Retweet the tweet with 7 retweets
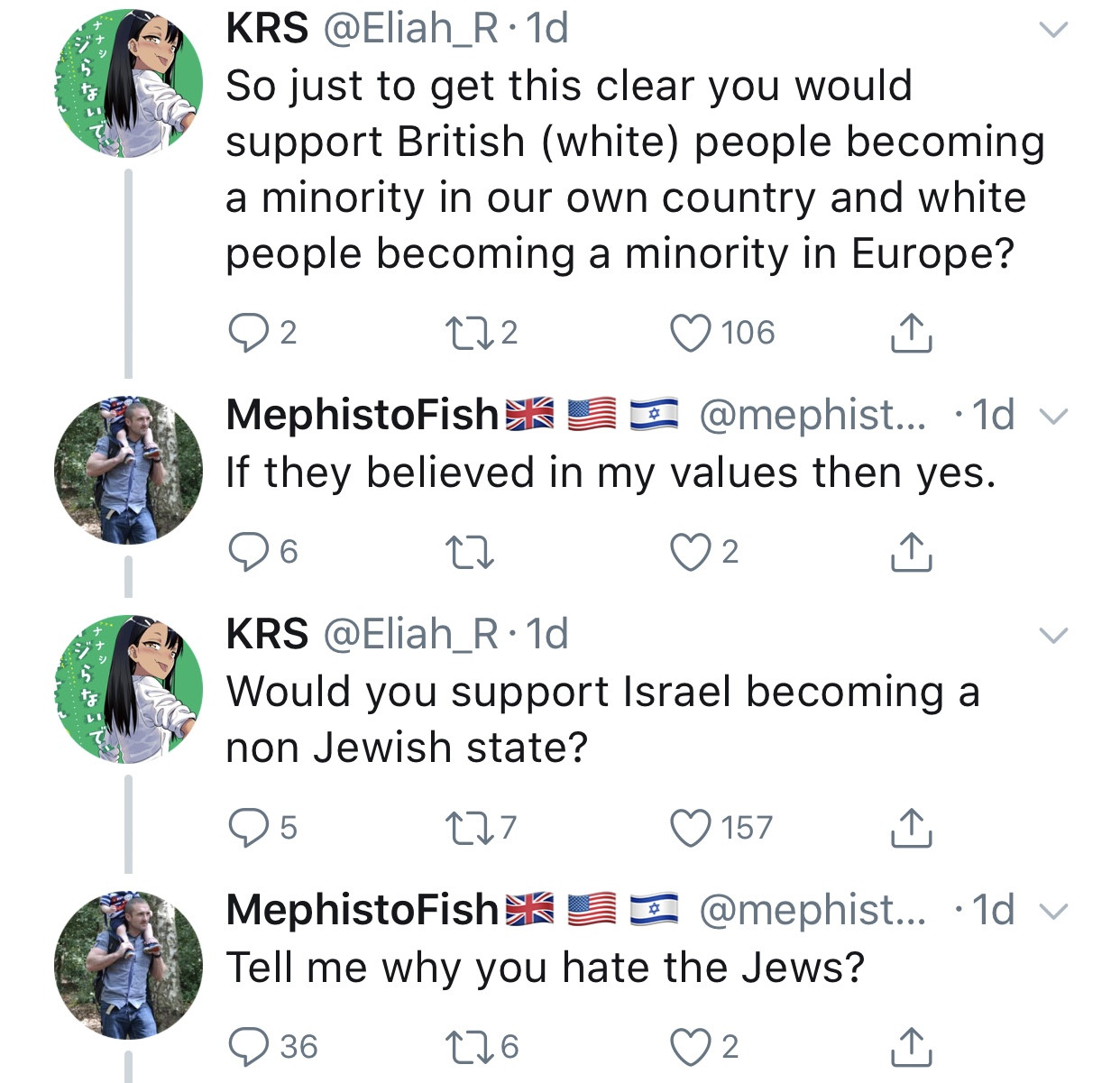 469,828
